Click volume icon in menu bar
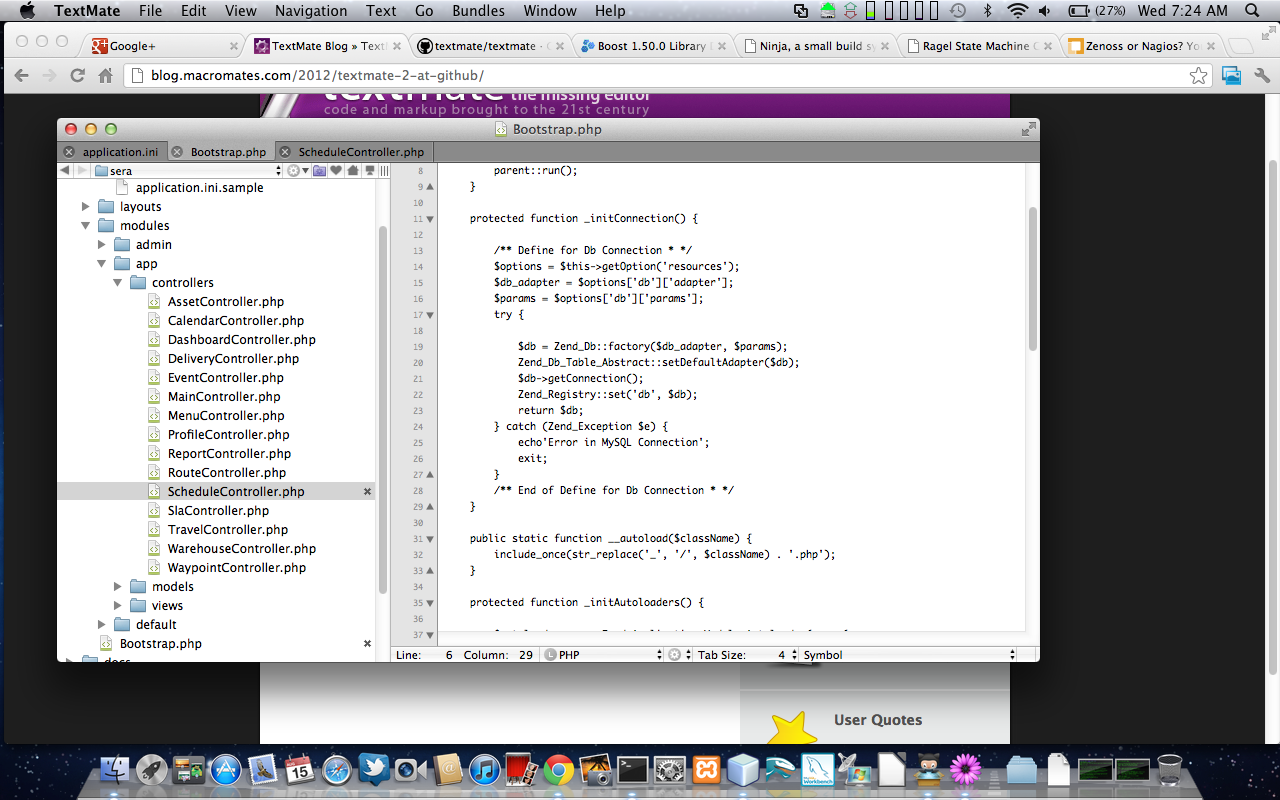 [x=1045, y=11]
